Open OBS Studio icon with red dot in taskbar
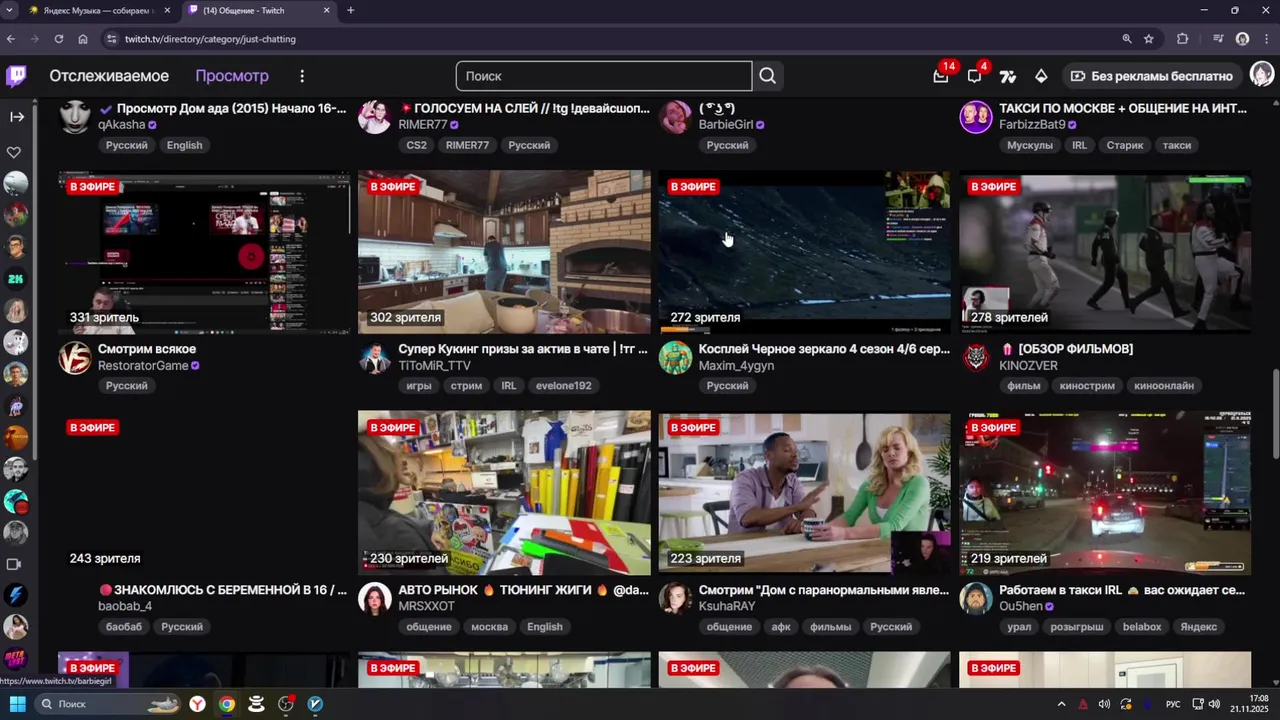Screen dimensions: 1280x720 click(x=286, y=704)
